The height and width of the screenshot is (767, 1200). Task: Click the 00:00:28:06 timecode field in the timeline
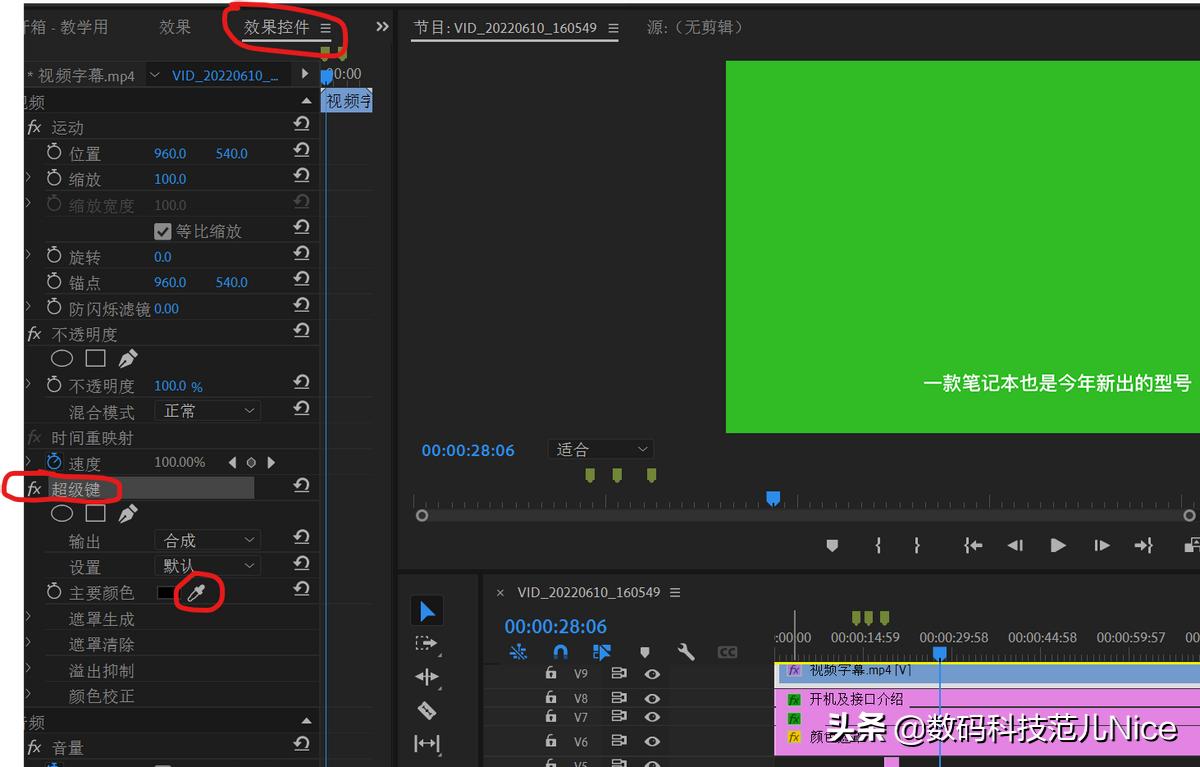(556, 626)
